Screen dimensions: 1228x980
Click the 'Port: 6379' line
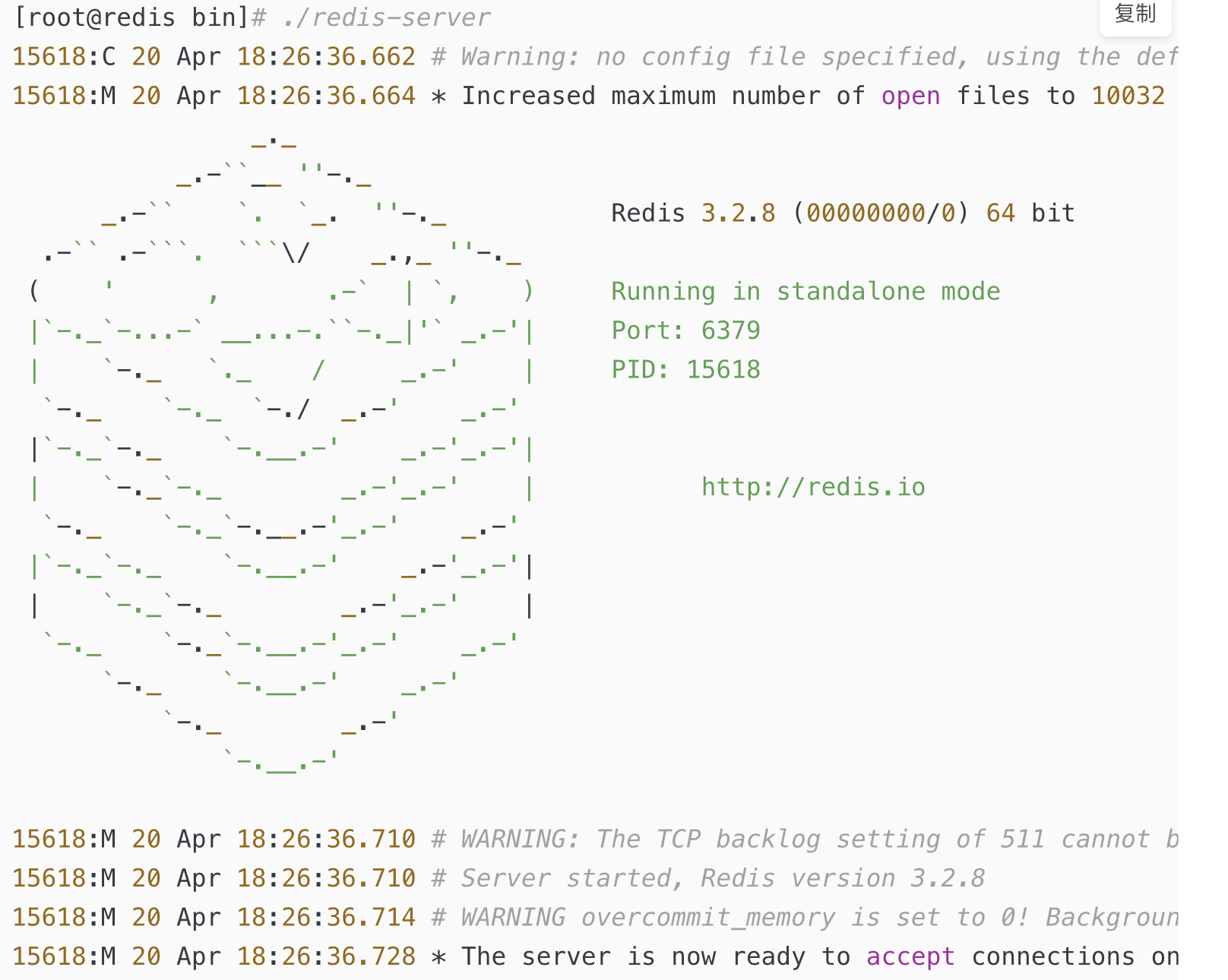[x=685, y=330]
